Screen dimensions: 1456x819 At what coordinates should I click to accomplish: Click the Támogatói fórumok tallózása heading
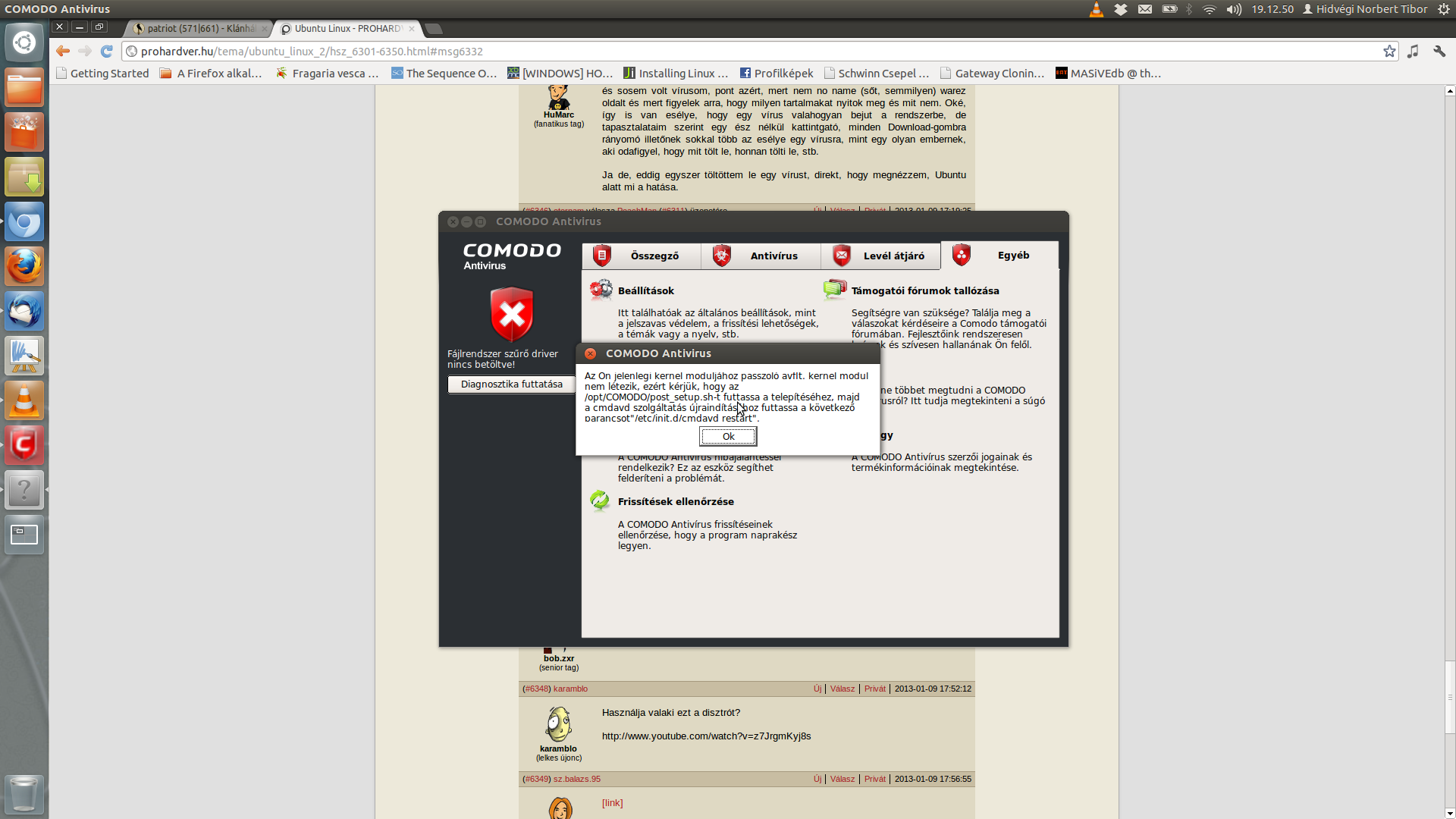925,290
